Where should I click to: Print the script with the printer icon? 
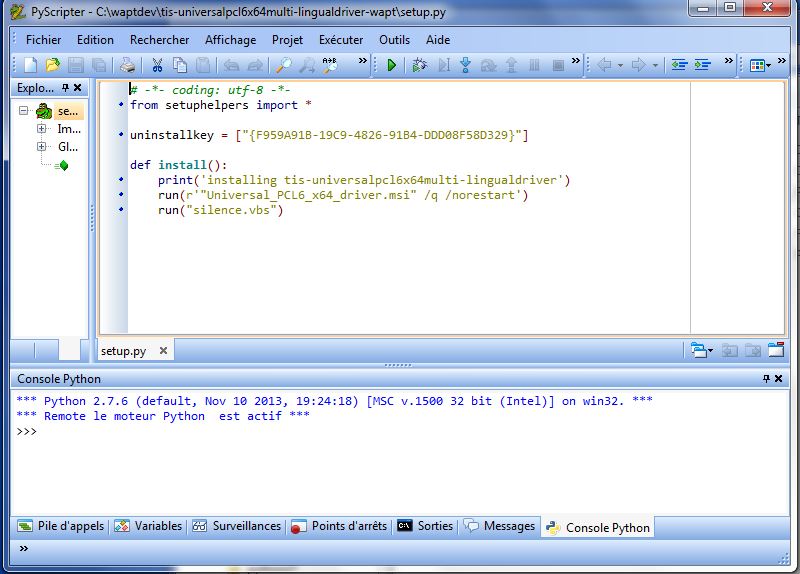pos(127,65)
